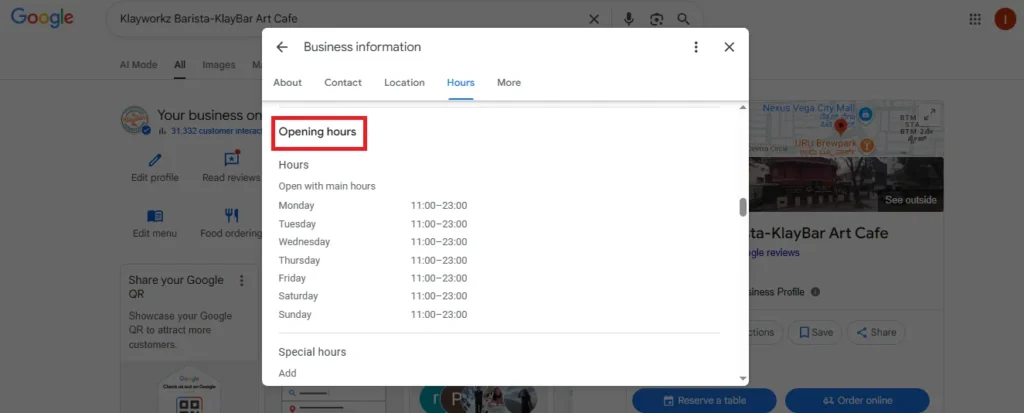Edit Wednesday hours row
This screenshot has height=413, width=1024.
click(x=373, y=242)
